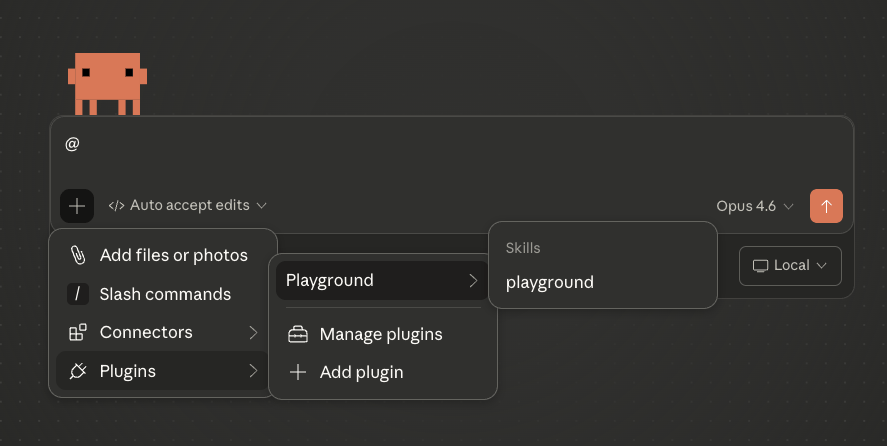Open the Auto accept edits mode dropdown
Screen dimensions: 887x446
(188, 206)
